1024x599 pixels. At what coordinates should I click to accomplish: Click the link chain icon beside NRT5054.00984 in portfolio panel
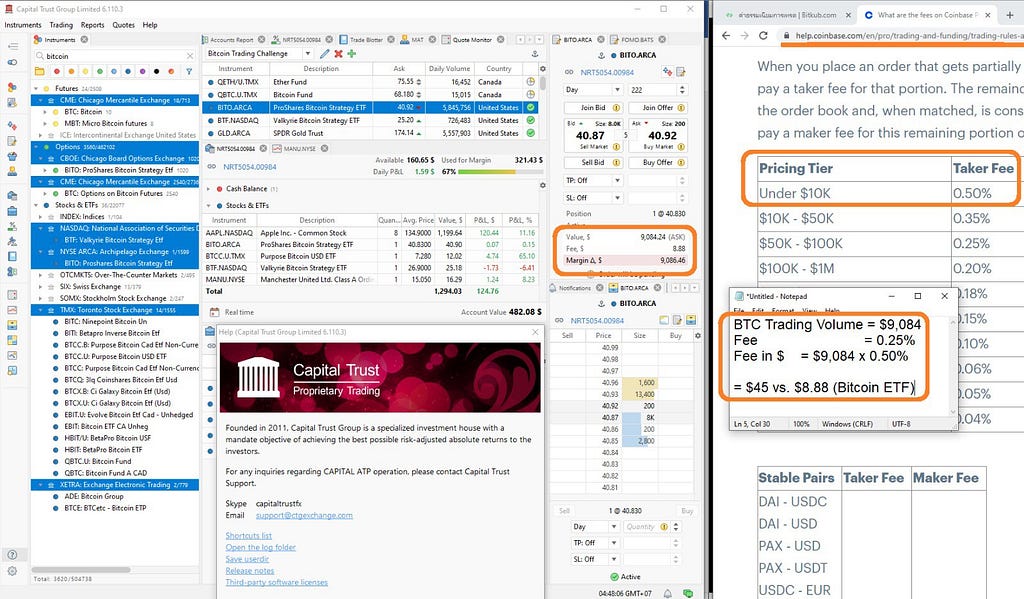click(212, 167)
